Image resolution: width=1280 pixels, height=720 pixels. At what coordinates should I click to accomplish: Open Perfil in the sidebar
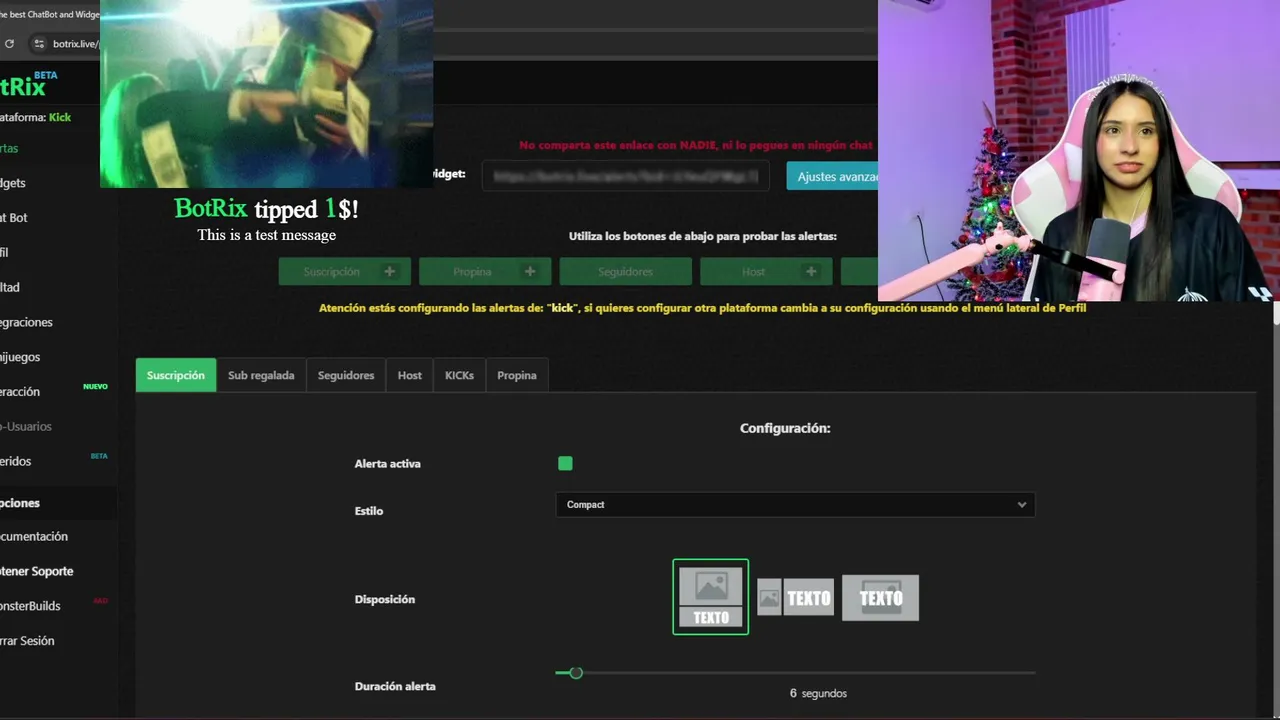[4, 252]
